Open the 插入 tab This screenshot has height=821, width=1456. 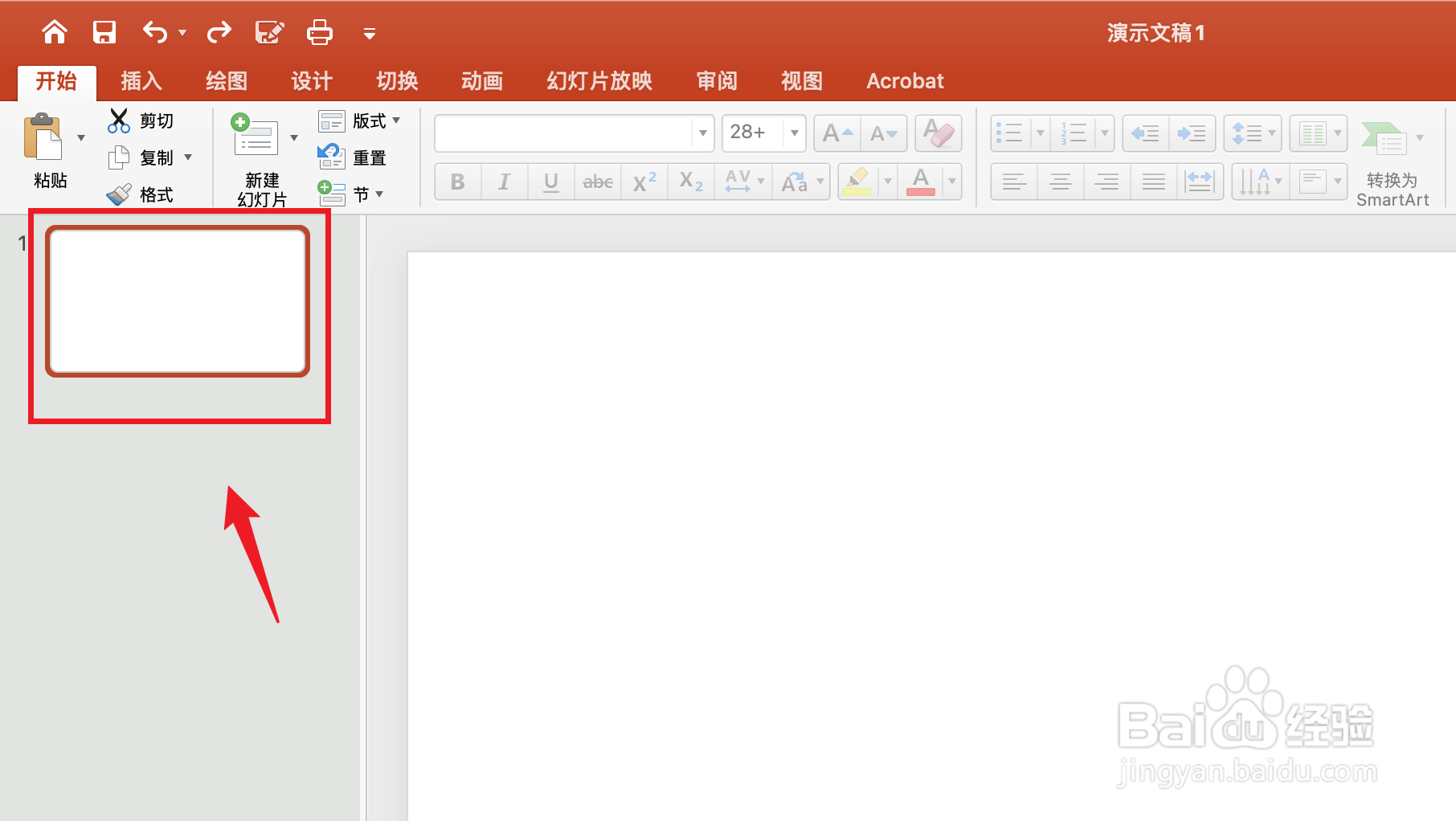[x=141, y=81]
